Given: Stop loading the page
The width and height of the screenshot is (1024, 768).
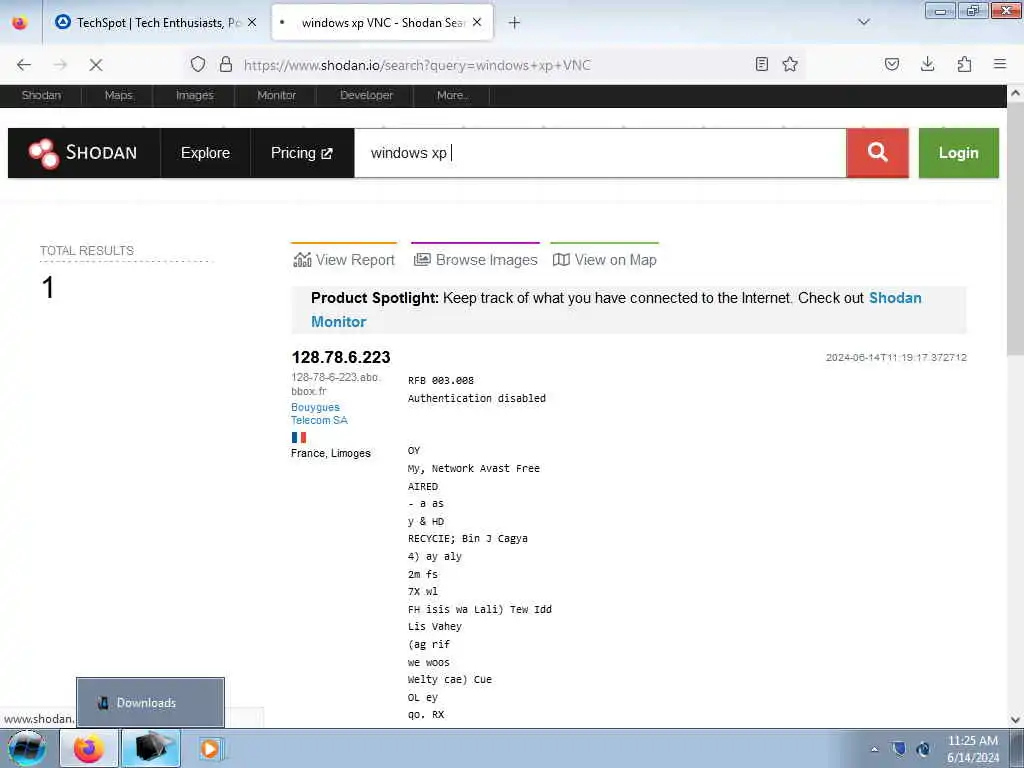Looking at the screenshot, I should point(96,65).
